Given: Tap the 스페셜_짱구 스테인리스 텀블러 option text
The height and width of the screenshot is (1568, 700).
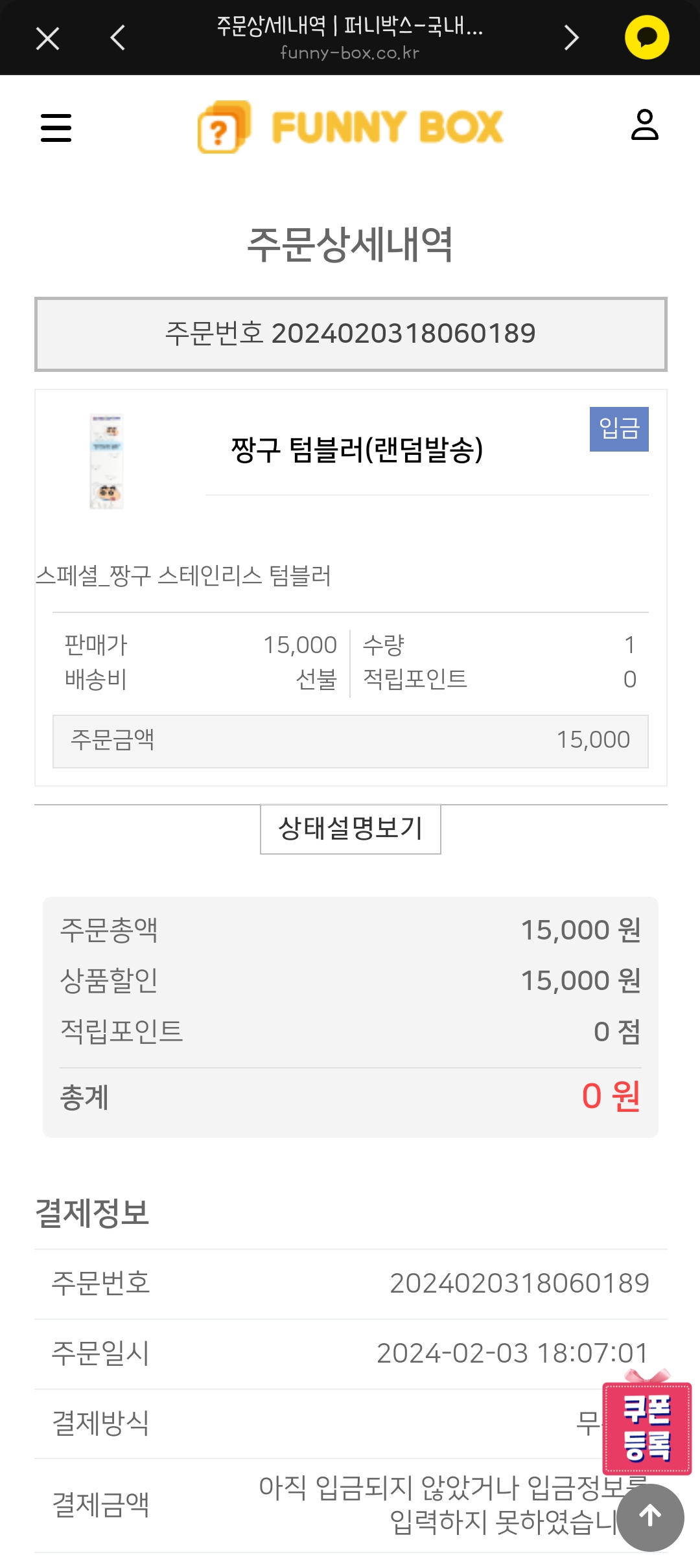Looking at the screenshot, I should click(183, 575).
